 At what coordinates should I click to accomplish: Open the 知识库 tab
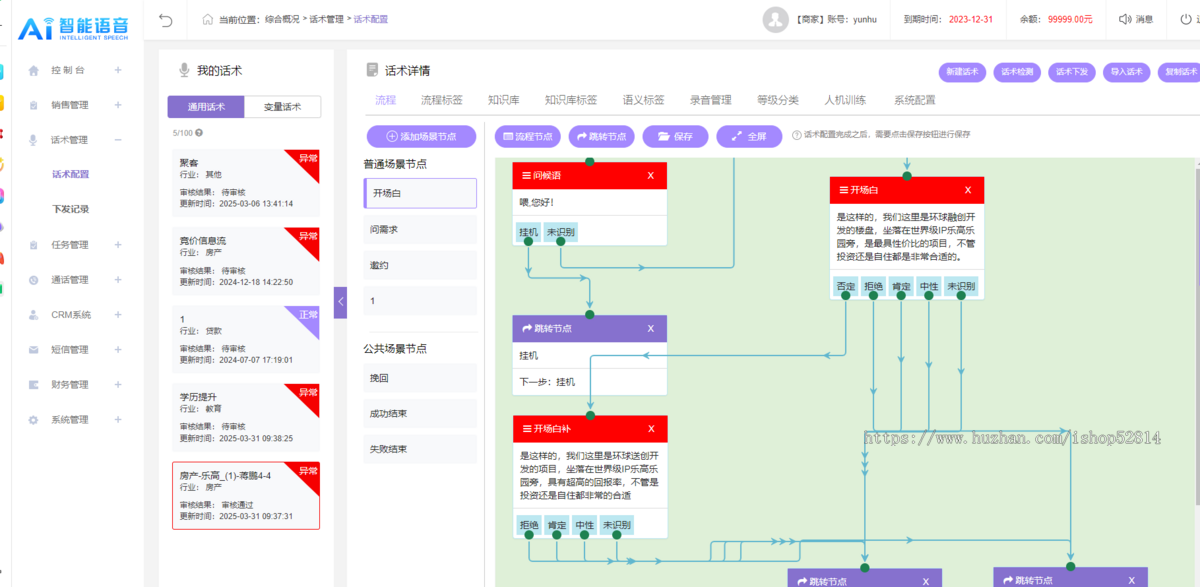click(x=503, y=100)
